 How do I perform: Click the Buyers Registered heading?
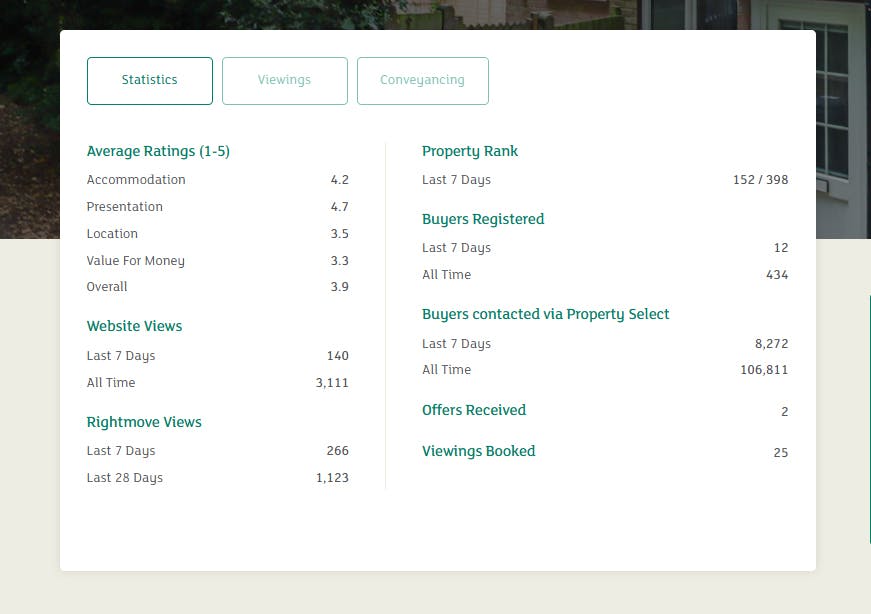(483, 219)
